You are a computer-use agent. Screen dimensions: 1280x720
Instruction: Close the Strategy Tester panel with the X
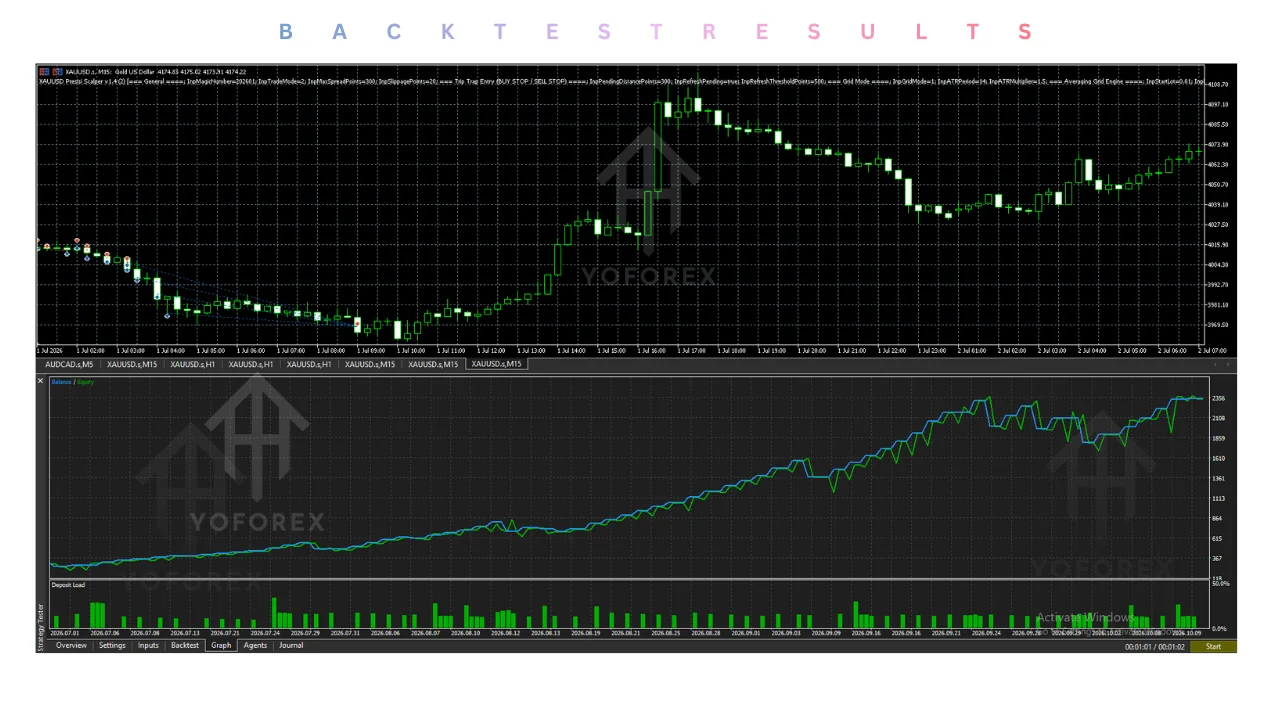tap(41, 381)
